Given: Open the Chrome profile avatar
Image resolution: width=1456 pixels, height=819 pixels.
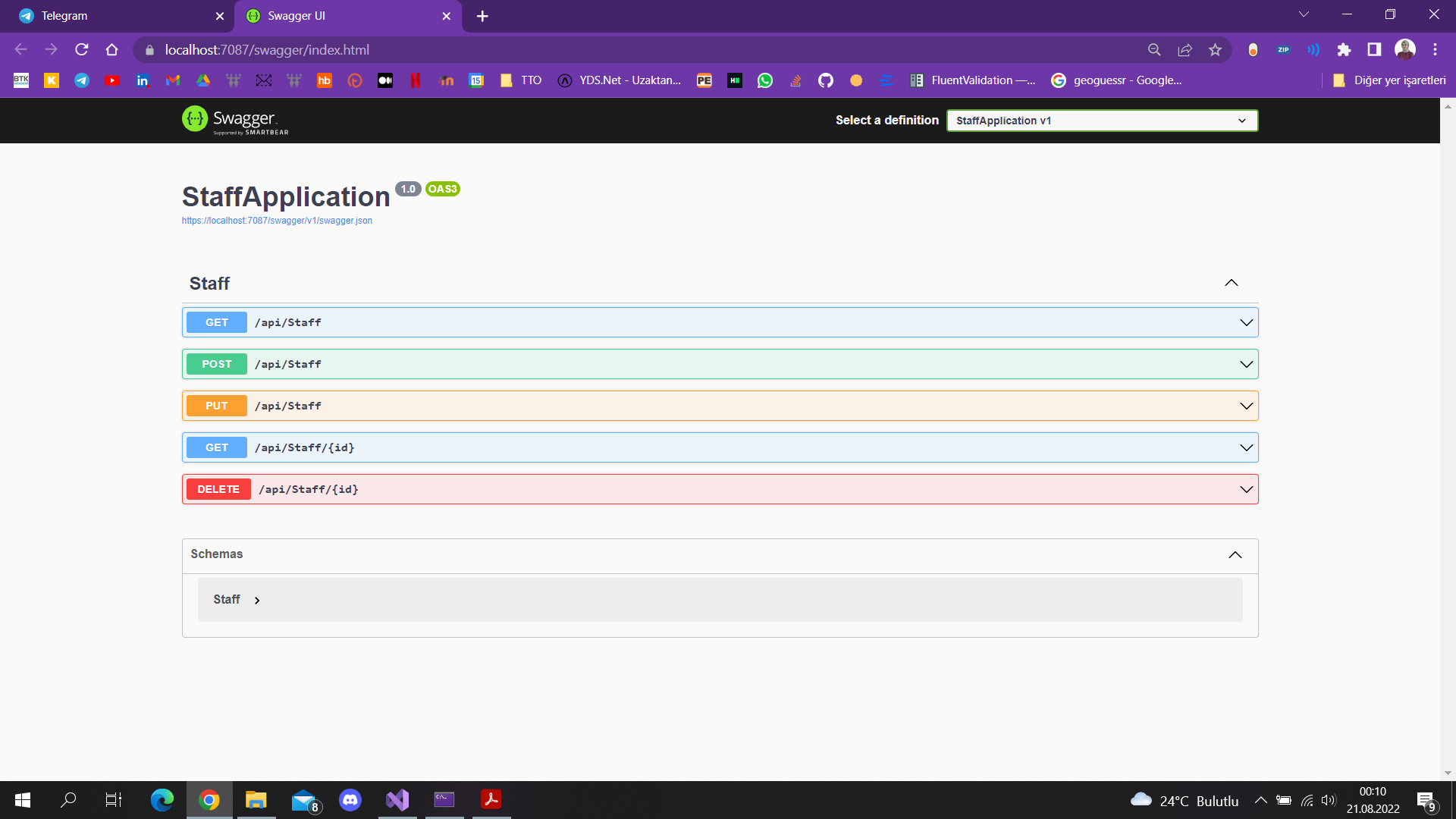Looking at the screenshot, I should pyautogui.click(x=1405, y=49).
